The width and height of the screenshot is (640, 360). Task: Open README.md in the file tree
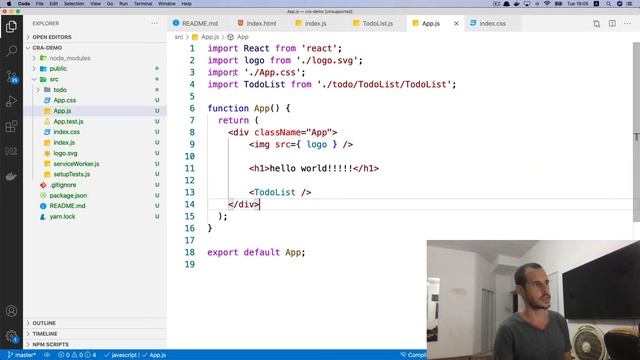[x=67, y=206]
